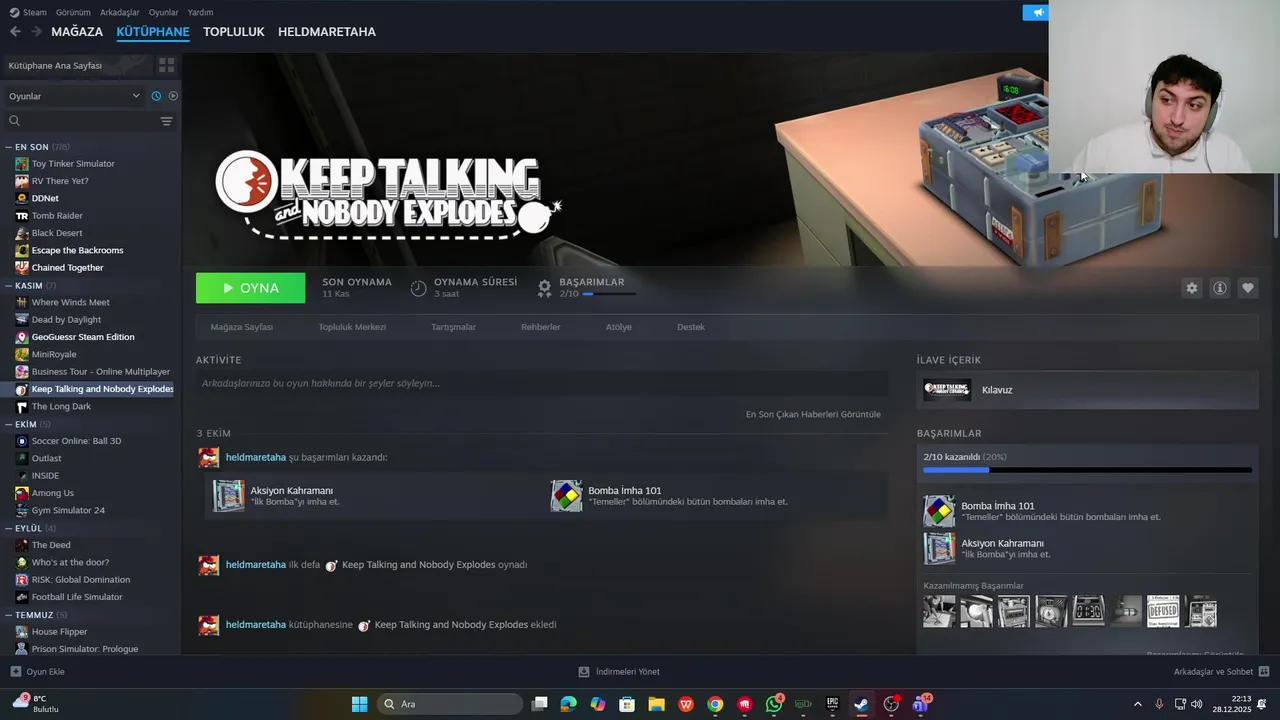
Task: Click the achievements progress bar in header
Action: pos(609,294)
